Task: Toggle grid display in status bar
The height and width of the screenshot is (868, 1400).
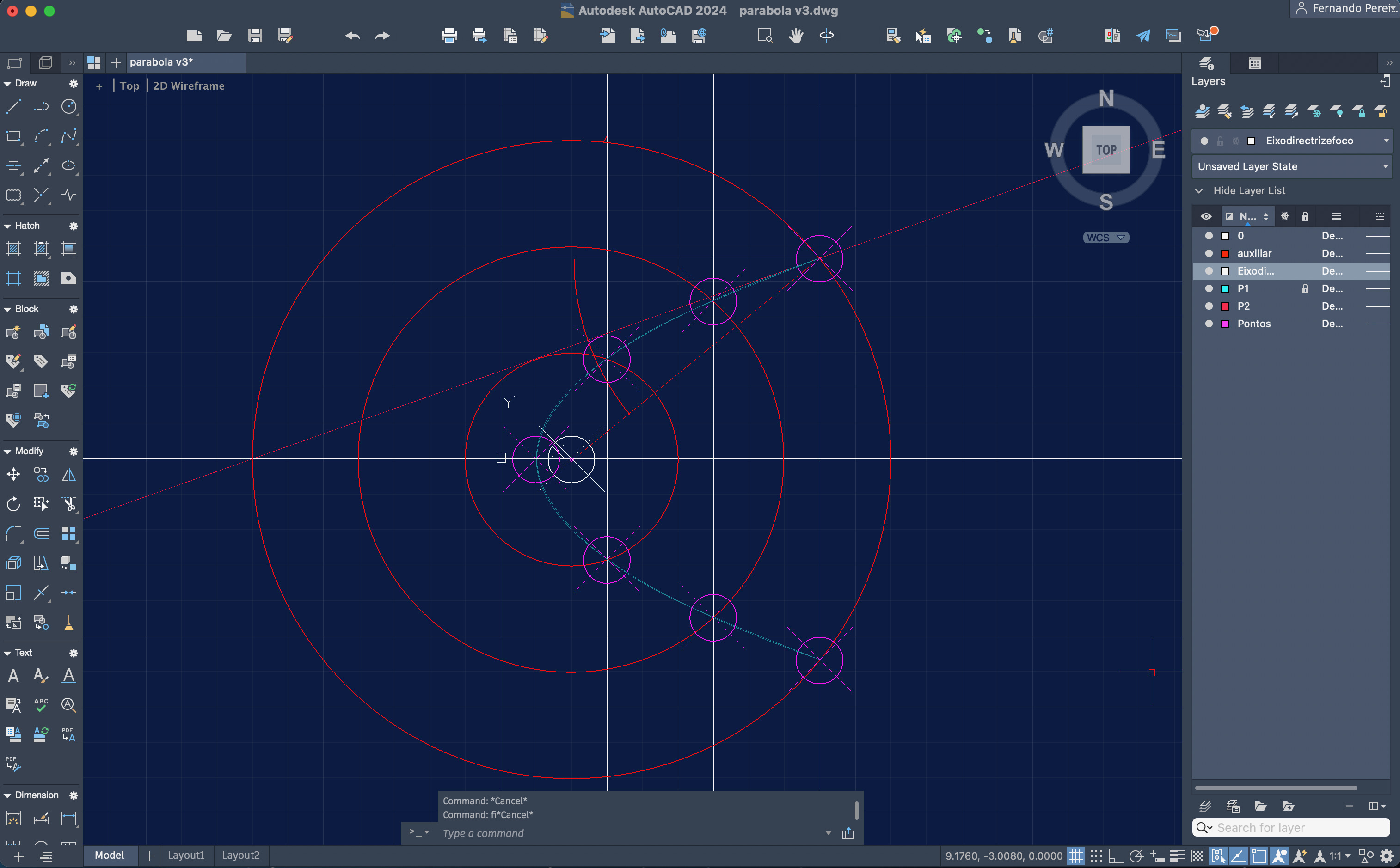Action: pos(1075,856)
